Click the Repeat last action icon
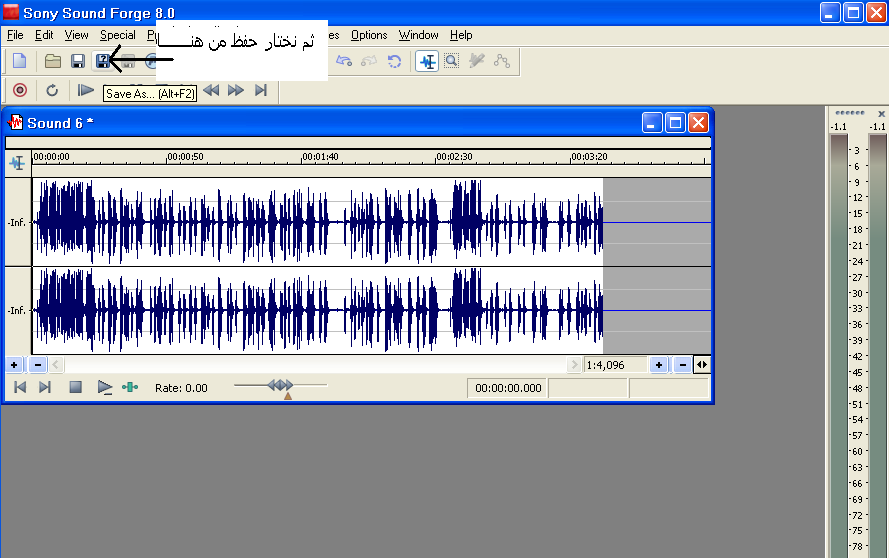This screenshot has width=889, height=558. (394, 61)
